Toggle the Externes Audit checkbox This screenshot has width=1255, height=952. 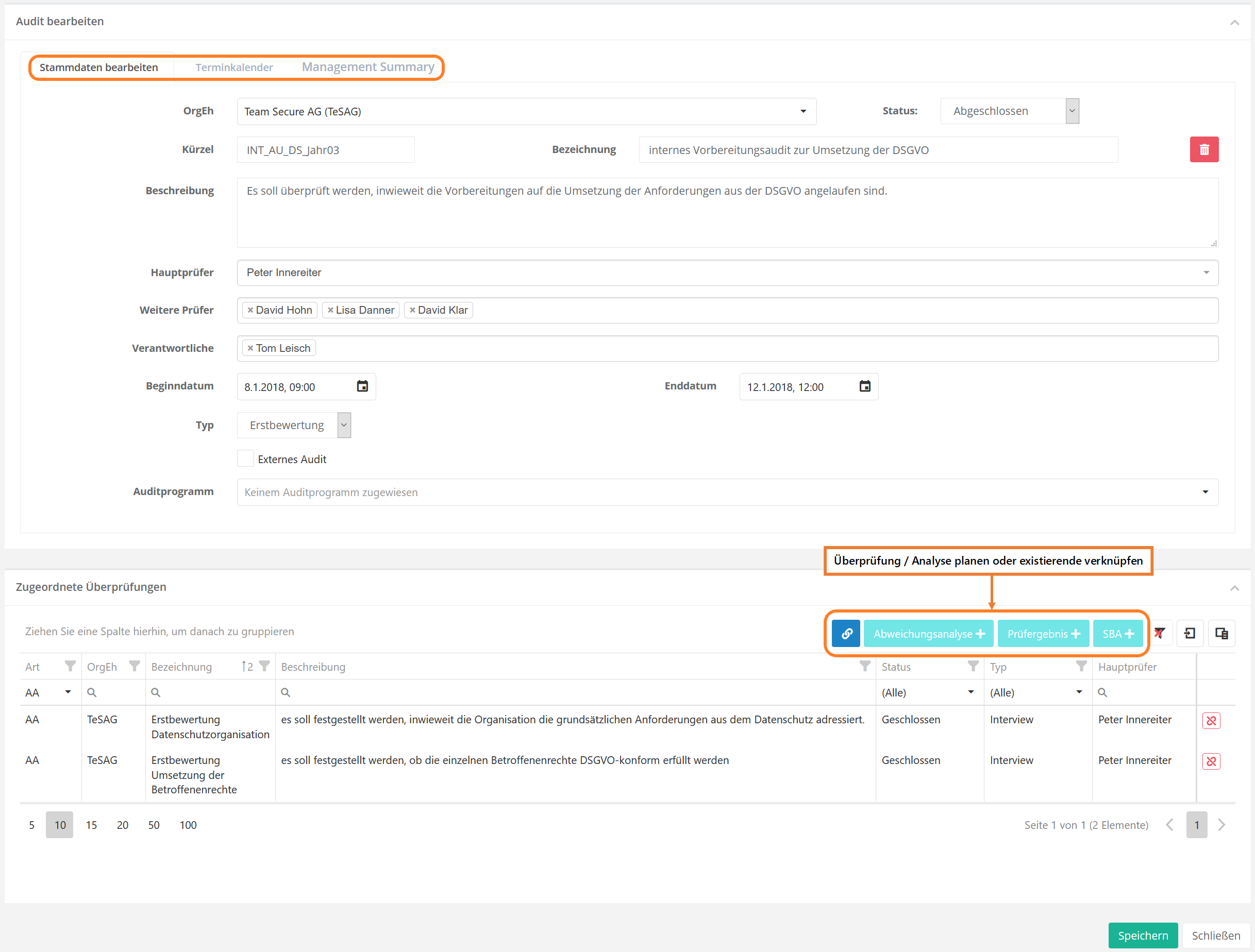(245, 458)
